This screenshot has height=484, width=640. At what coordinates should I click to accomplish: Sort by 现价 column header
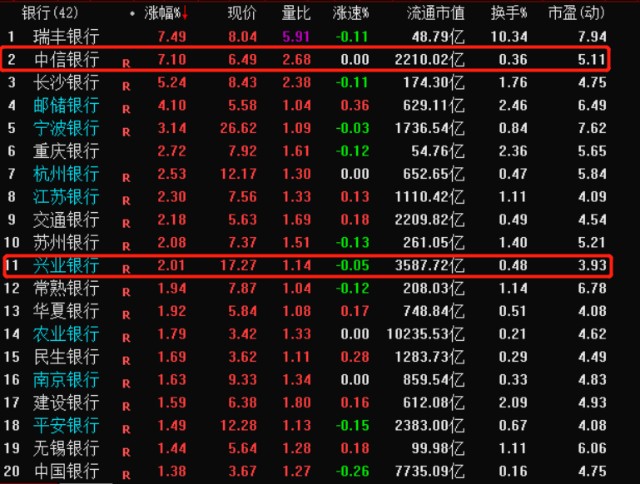tap(242, 13)
